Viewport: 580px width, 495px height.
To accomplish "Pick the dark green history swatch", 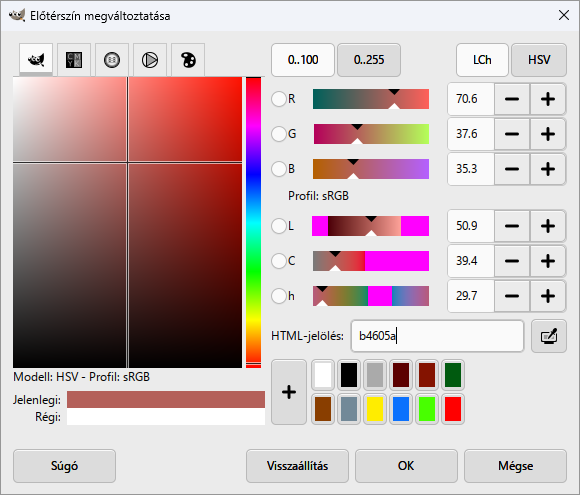I will (453, 375).
